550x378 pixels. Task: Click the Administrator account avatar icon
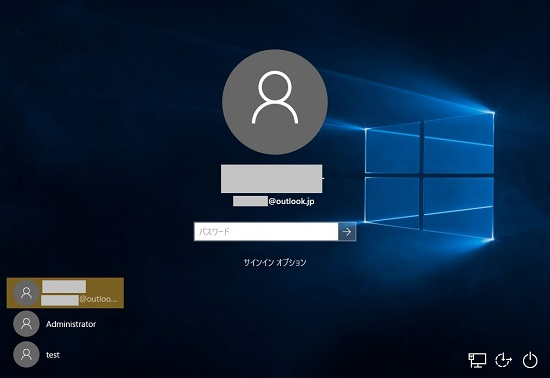click(x=26, y=324)
